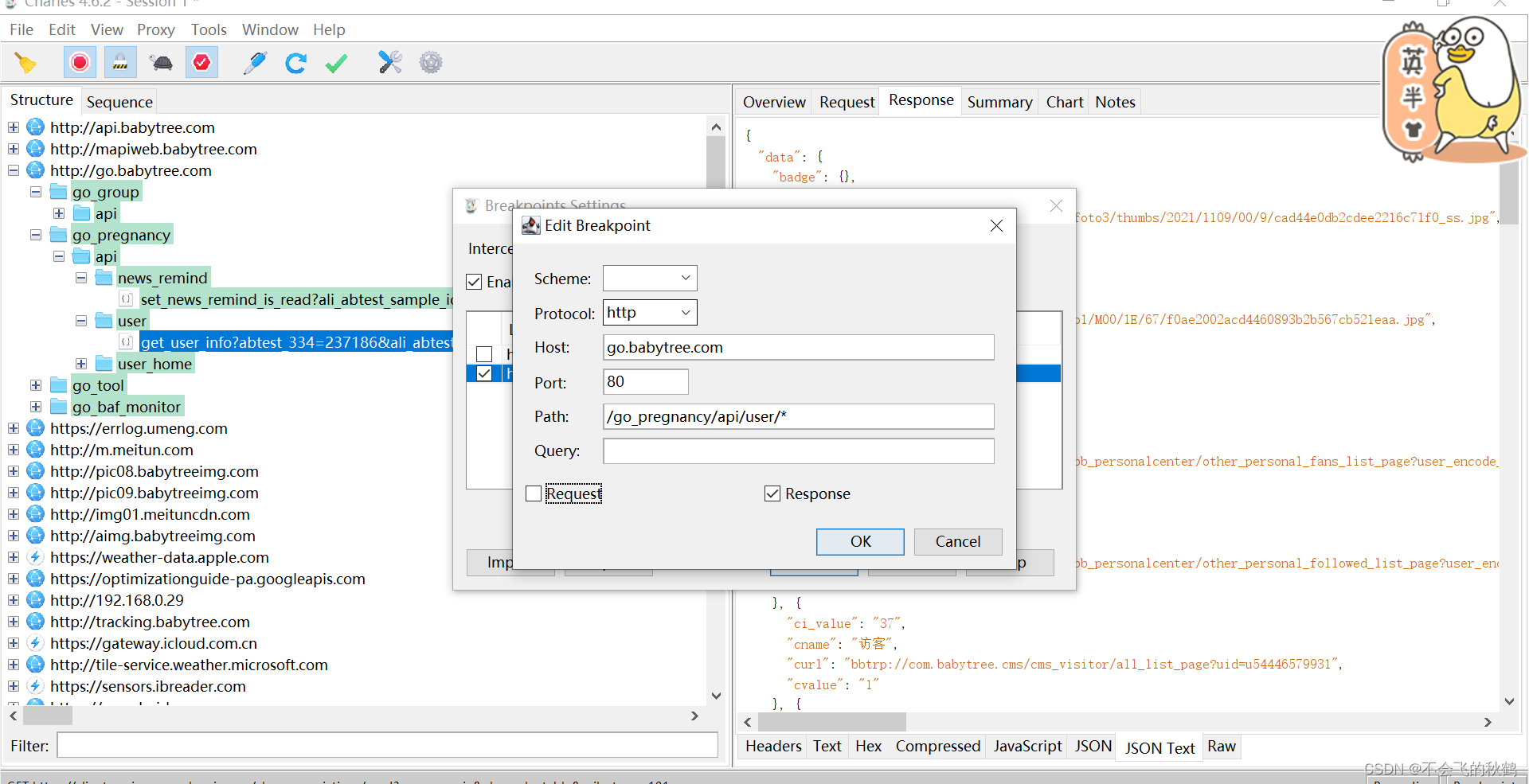Uncheck the selected breakpoint row checkbox
This screenshot has width=1529, height=784.
tap(484, 373)
